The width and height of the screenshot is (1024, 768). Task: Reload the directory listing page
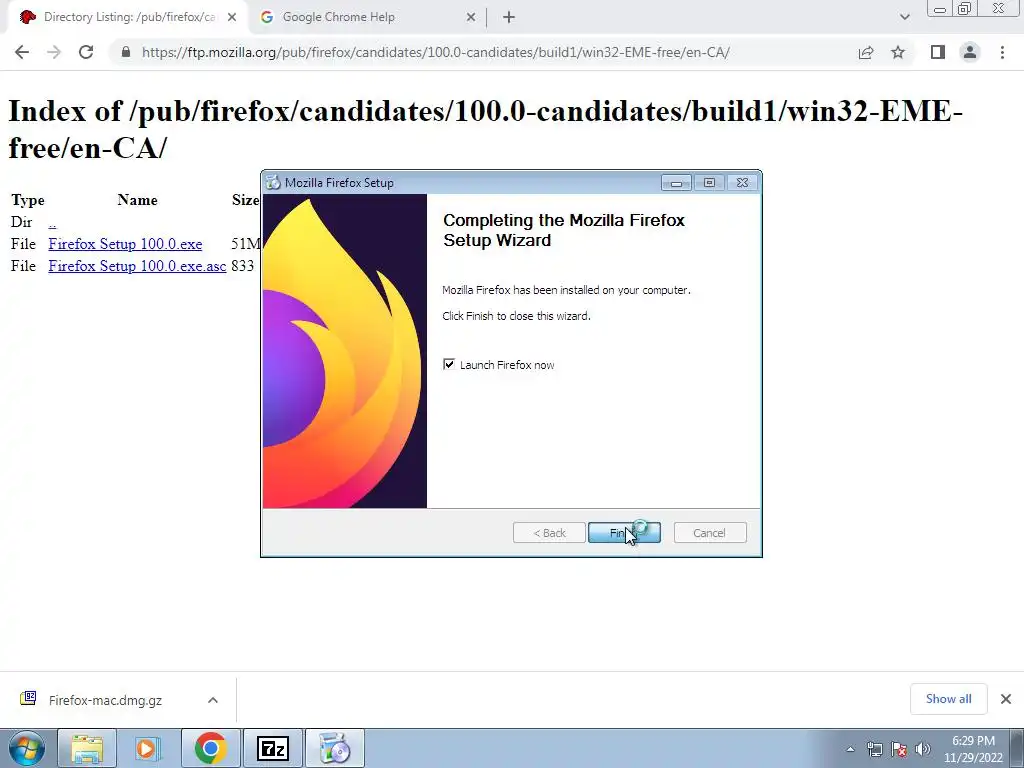pyautogui.click(x=86, y=52)
